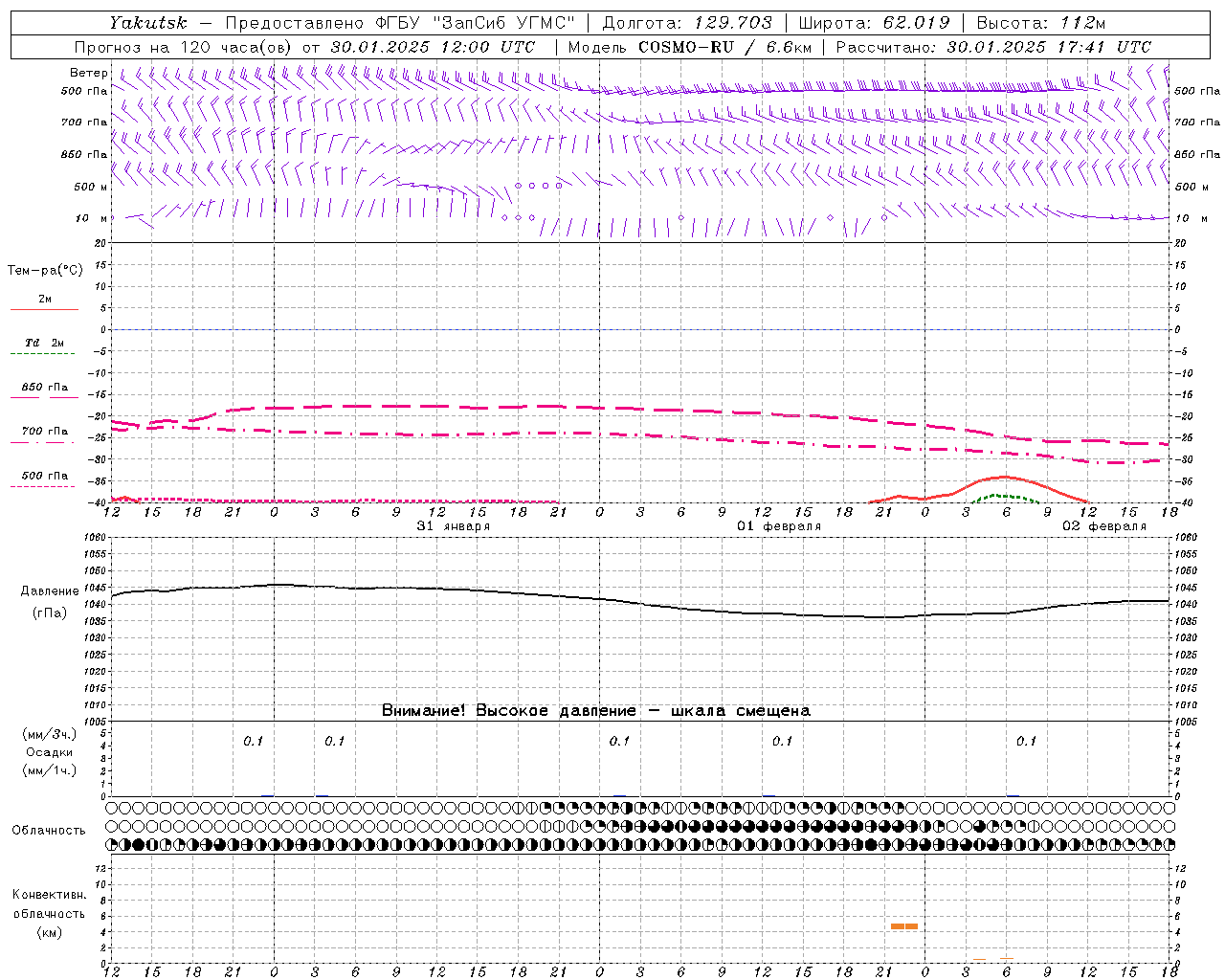The image size is (1225, 980).
Task: Select the "ЗапСиб УГМС" provider text
Action: pyautogui.click(x=505, y=22)
